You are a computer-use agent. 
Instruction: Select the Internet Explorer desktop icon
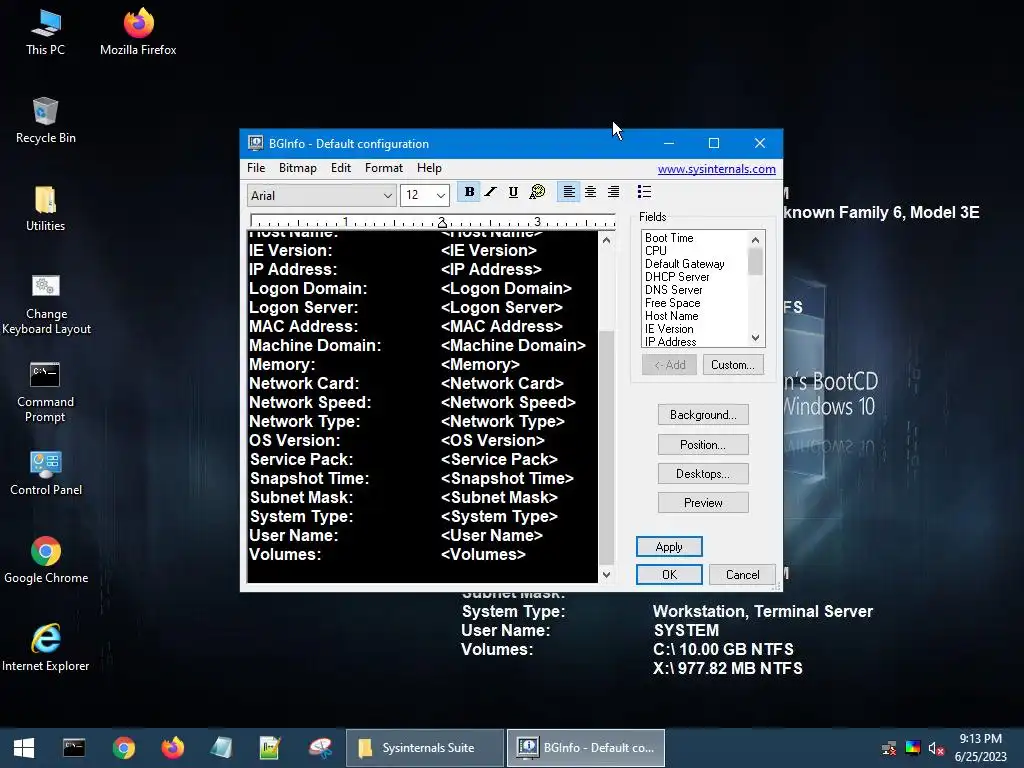[46, 648]
